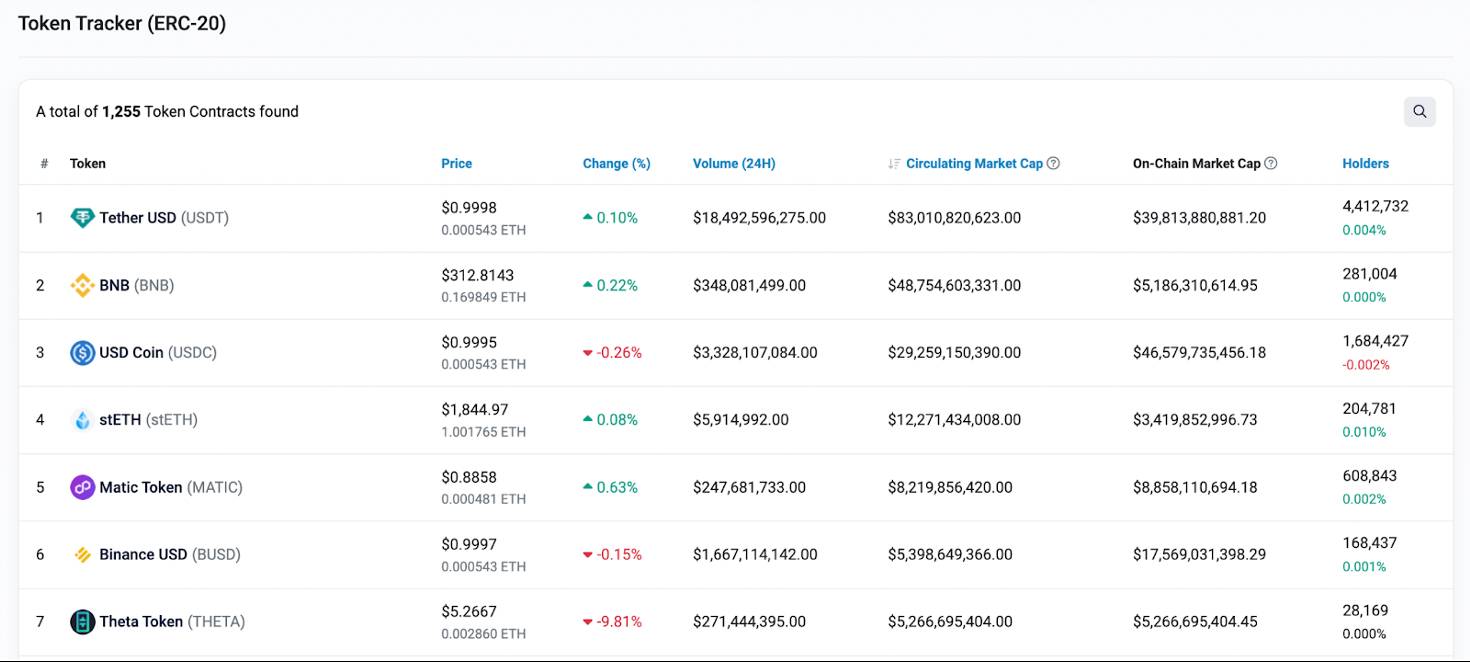
Task: Click the Matic Token purple logo
Action: coord(82,487)
